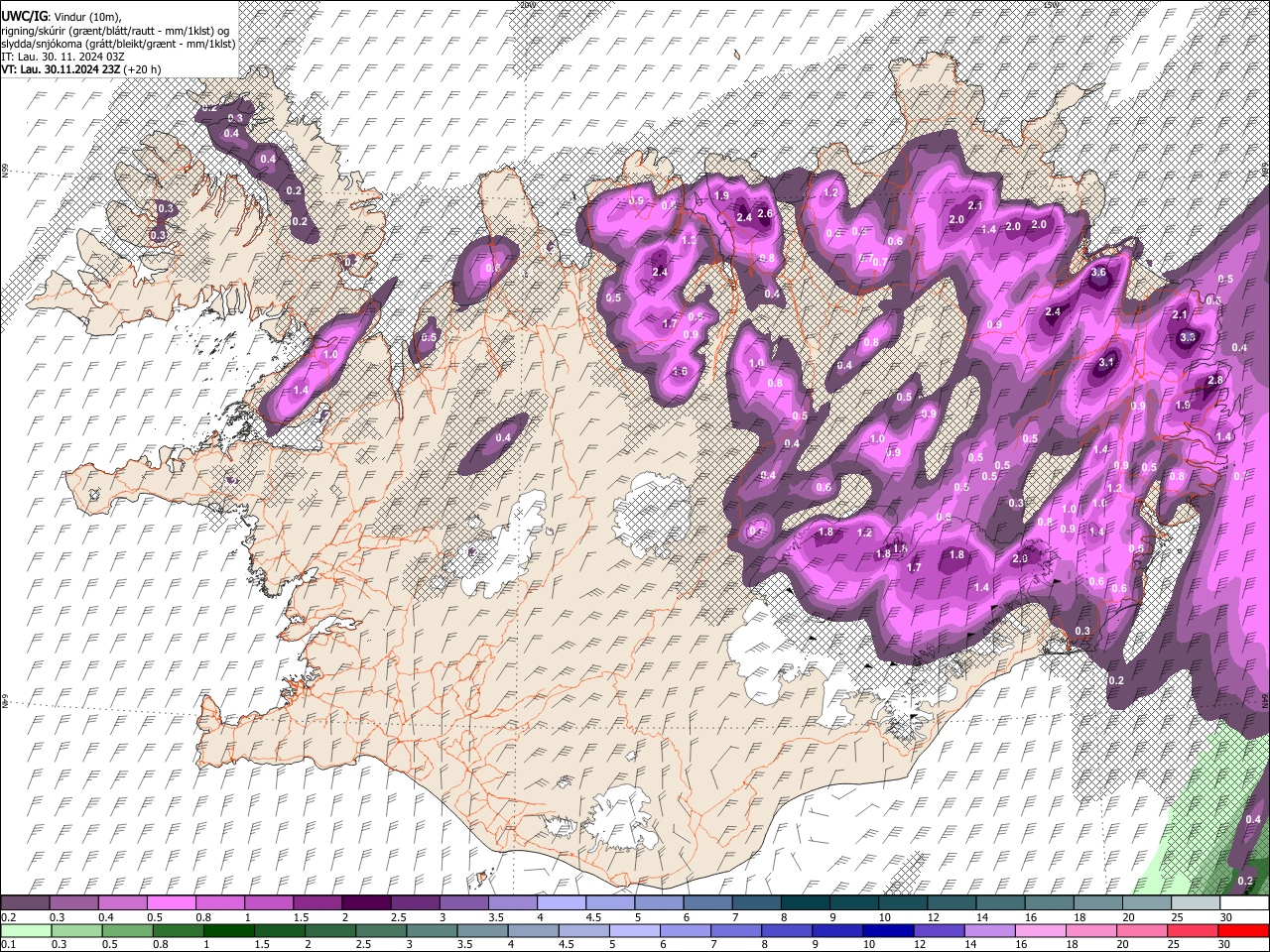The height and width of the screenshot is (952, 1270).
Task: Click the top-row swatch between 6 and 7
Action: (706, 902)
